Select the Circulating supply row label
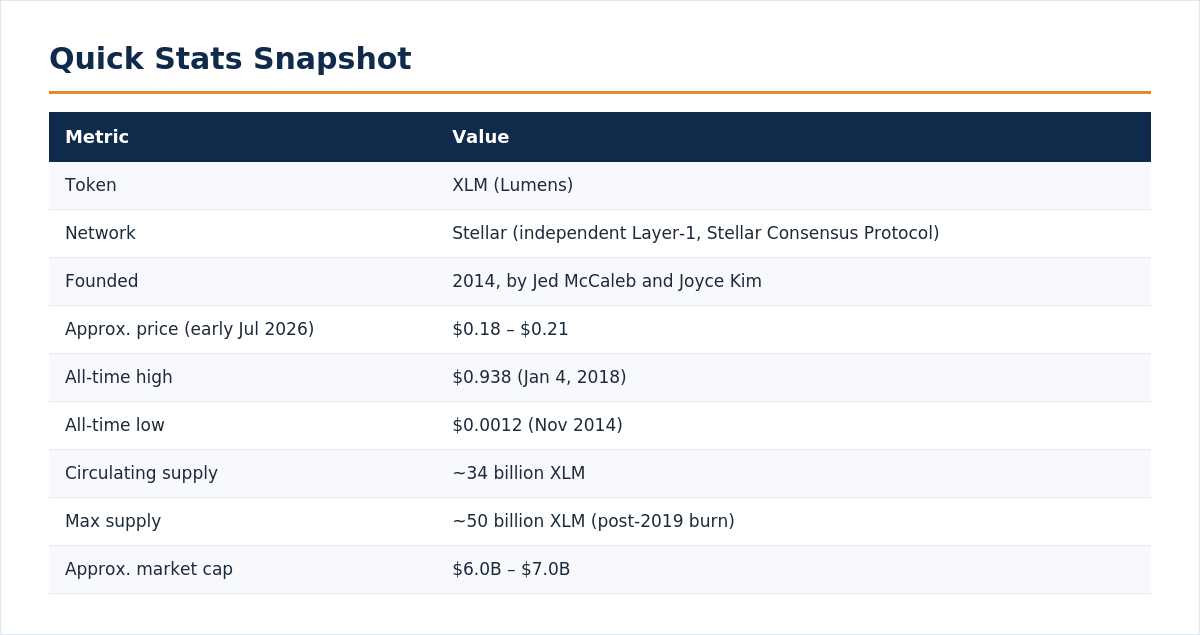The height and width of the screenshot is (635, 1200). tap(141, 473)
